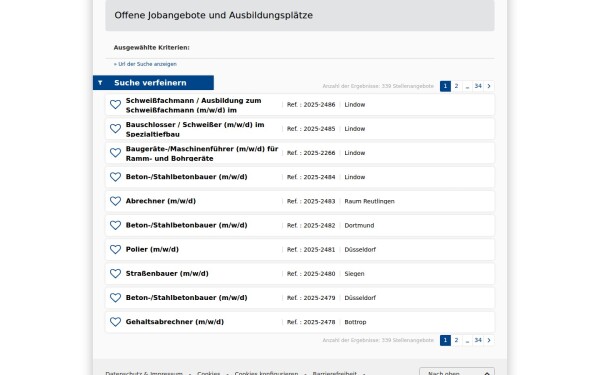Go to next page arrow below job list
Viewport: 600px width, 375px height.
[x=489, y=340]
